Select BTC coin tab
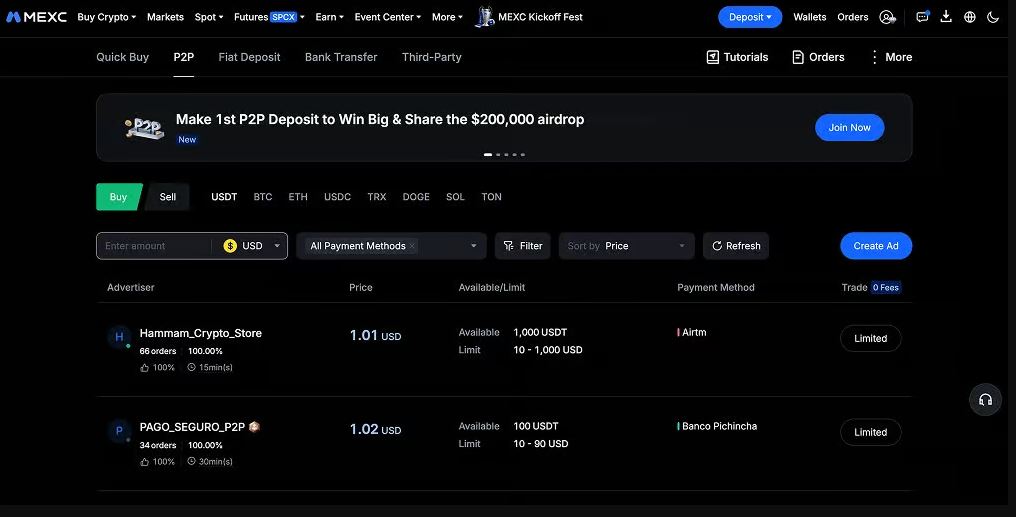The width and height of the screenshot is (1016, 517). (262, 197)
